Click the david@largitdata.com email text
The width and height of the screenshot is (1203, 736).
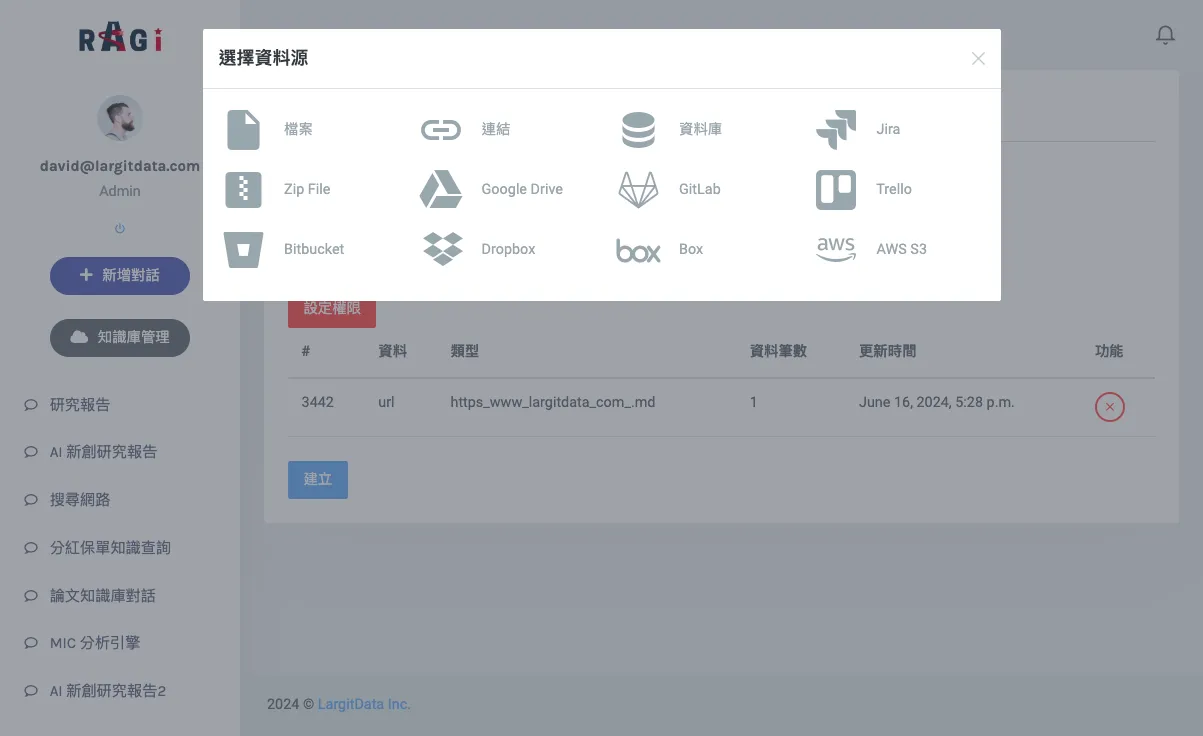coord(120,166)
